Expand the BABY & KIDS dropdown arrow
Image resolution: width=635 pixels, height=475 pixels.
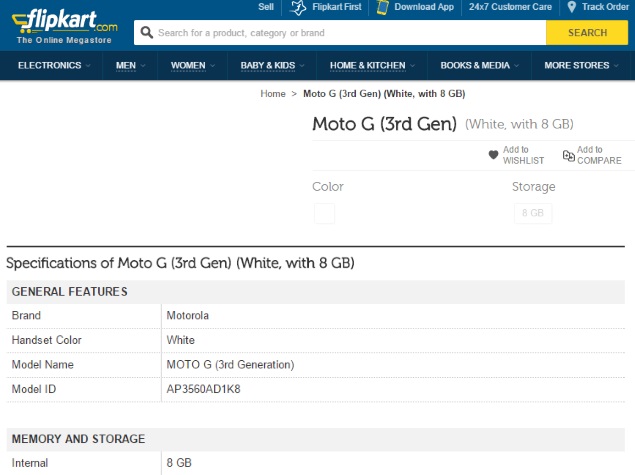click(302, 66)
